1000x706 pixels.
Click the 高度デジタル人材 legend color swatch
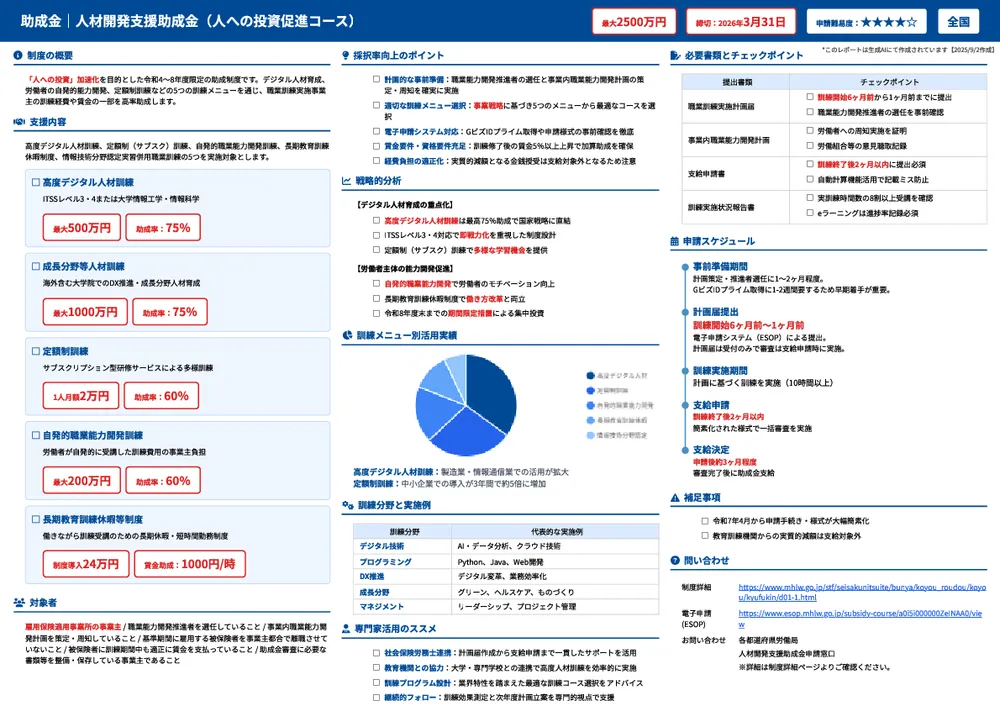(x=591, y=376)
